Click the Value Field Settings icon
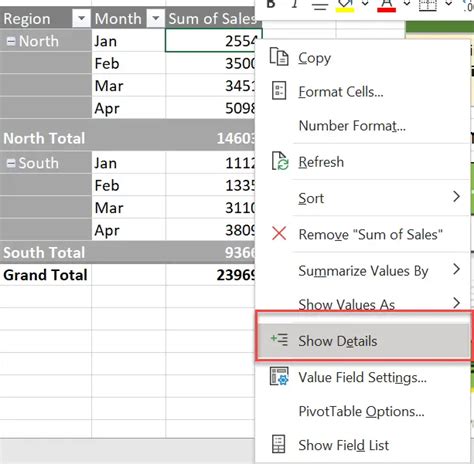The width and height of the screenshot is (474, 464). tap(279, 376)
